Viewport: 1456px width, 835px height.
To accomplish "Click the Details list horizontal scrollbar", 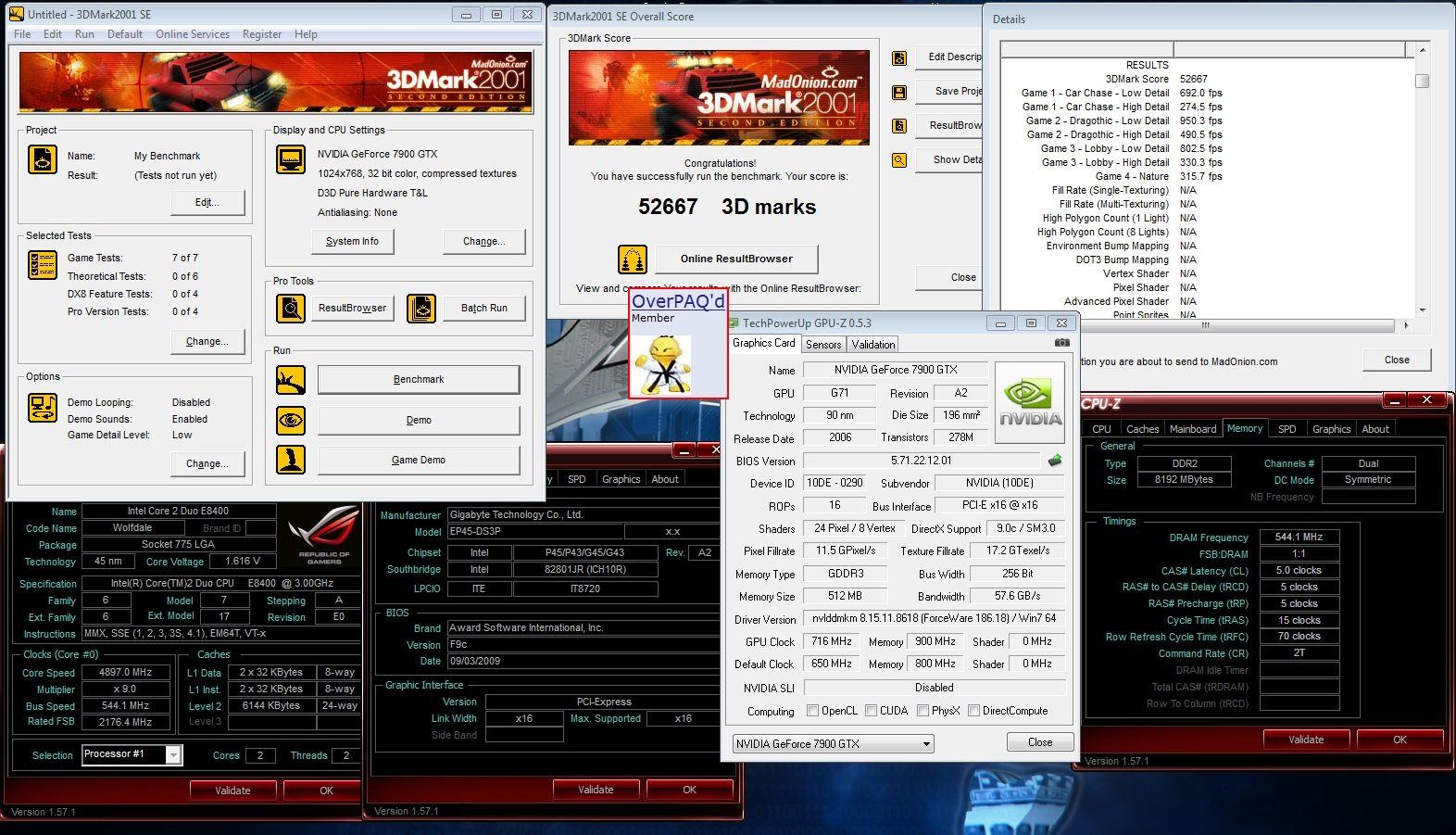I will coord(1206,325).
